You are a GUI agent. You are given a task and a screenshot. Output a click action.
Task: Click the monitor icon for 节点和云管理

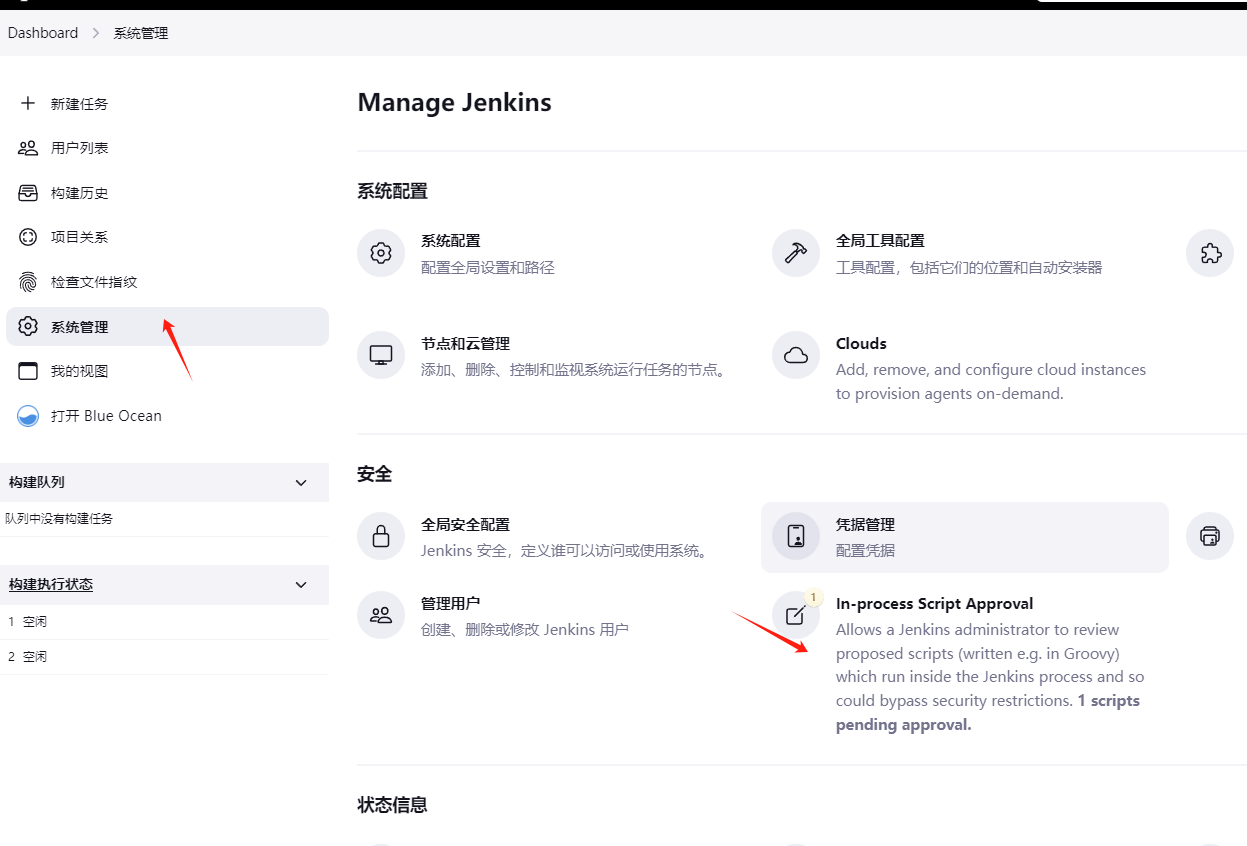[x=381, y=355]
